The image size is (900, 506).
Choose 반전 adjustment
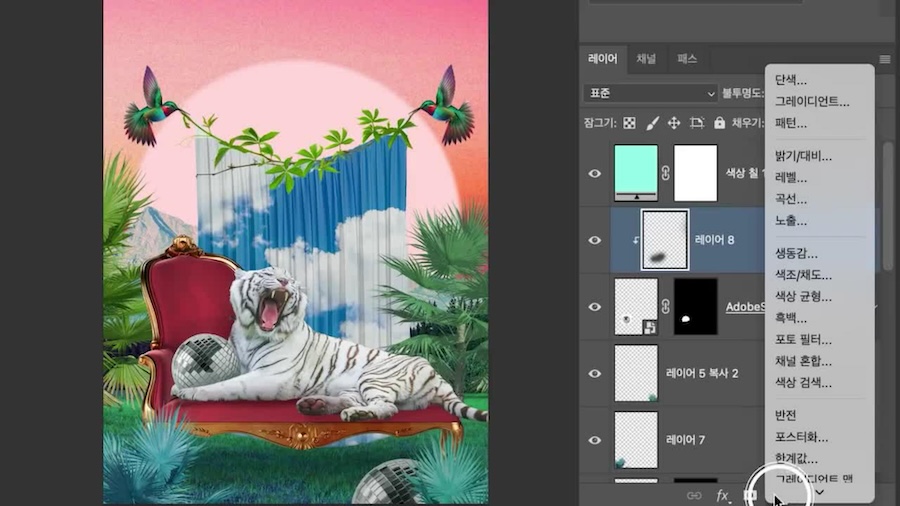coord(785,415)
